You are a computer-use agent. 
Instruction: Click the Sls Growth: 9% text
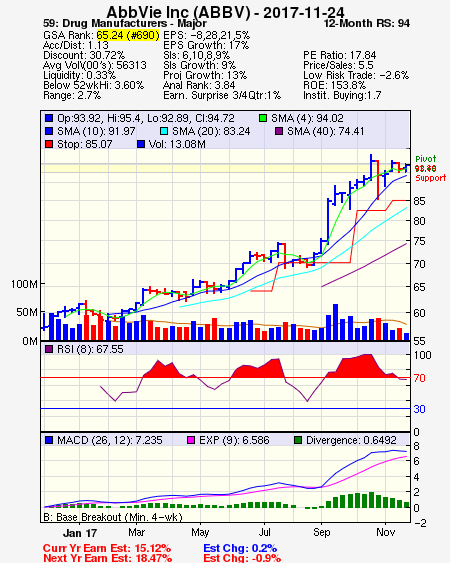click(199, 65)
